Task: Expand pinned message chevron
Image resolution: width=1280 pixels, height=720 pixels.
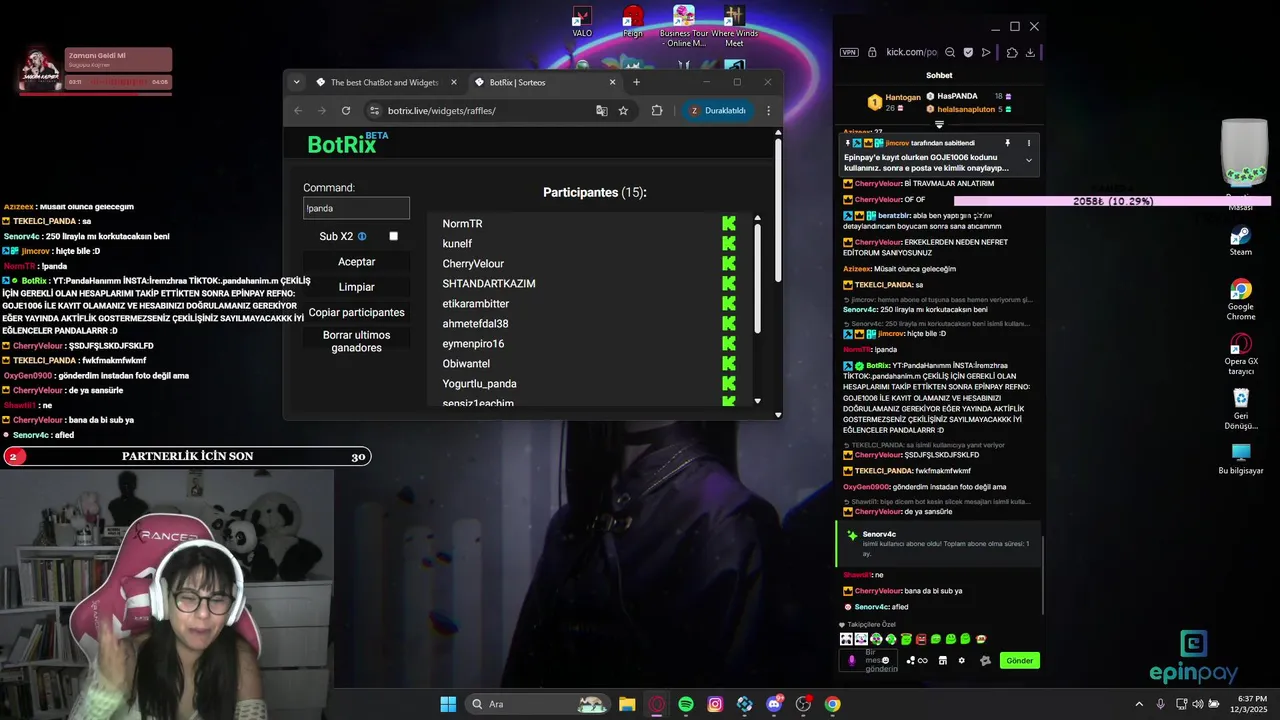Action: tap(1028, 161)
